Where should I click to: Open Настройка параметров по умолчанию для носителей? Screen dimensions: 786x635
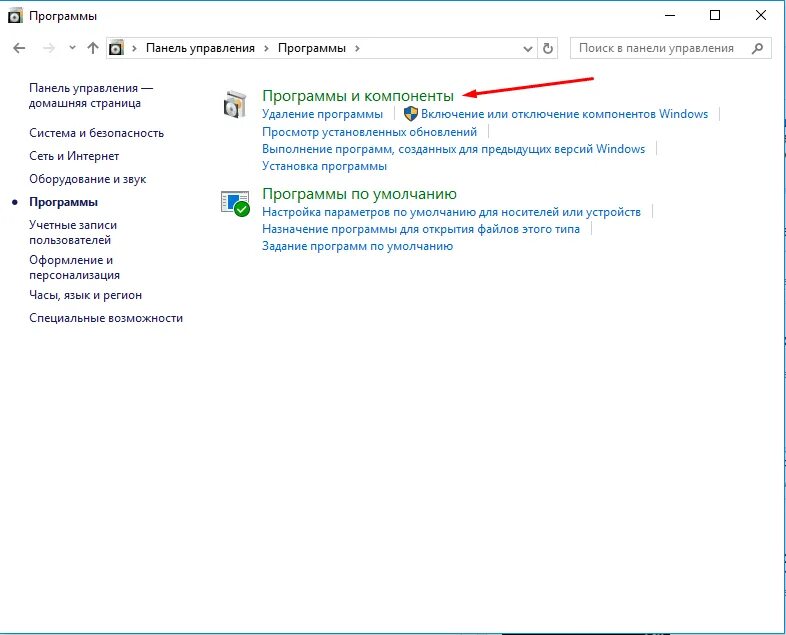tap(451, 212)
